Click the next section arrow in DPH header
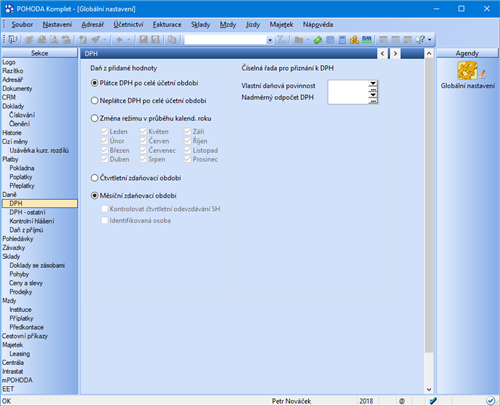Image resolution: width=500 pixels, height=406 pixels. [x=395, y=53]
